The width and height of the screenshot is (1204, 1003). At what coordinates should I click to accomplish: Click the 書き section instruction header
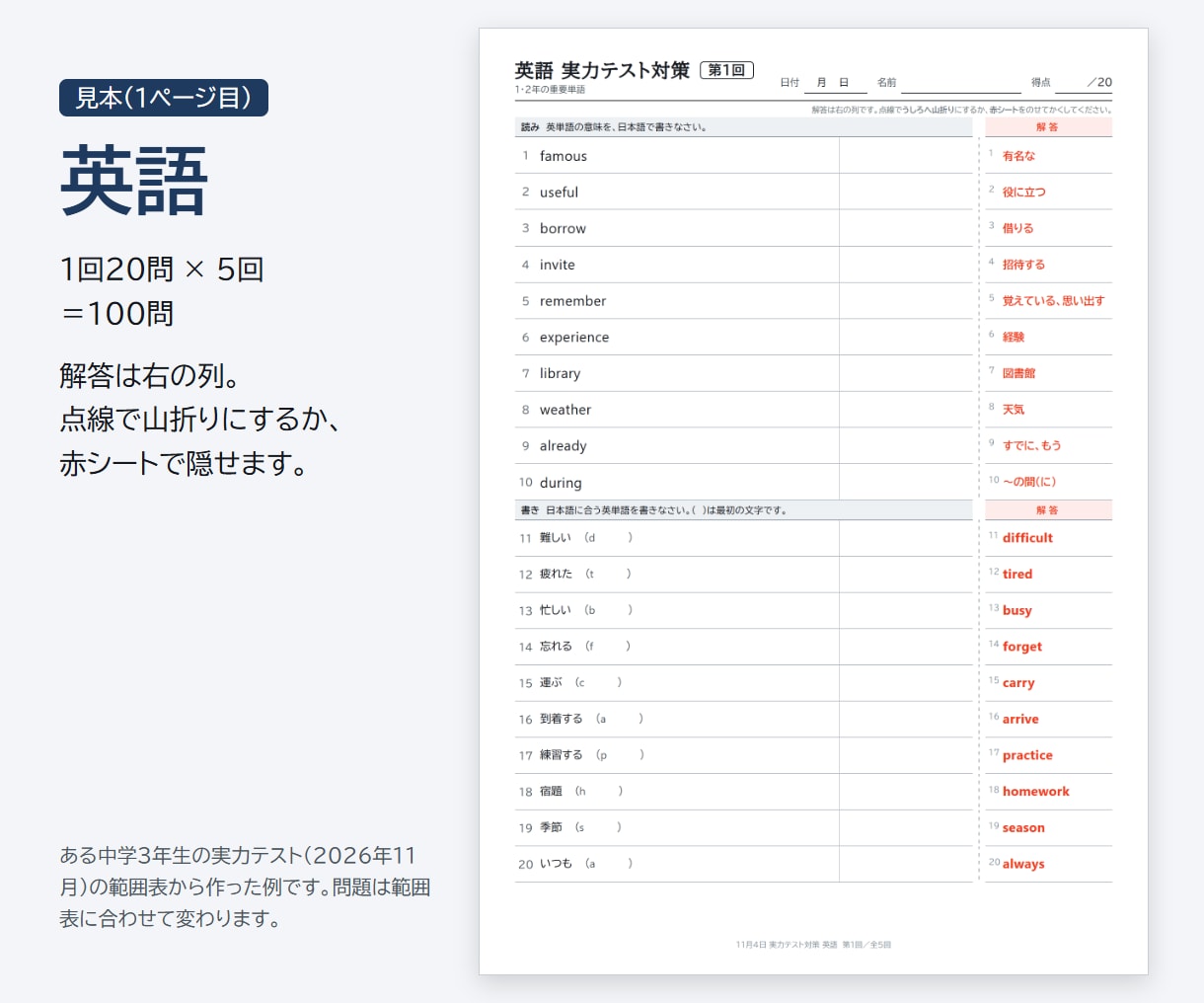743,510
